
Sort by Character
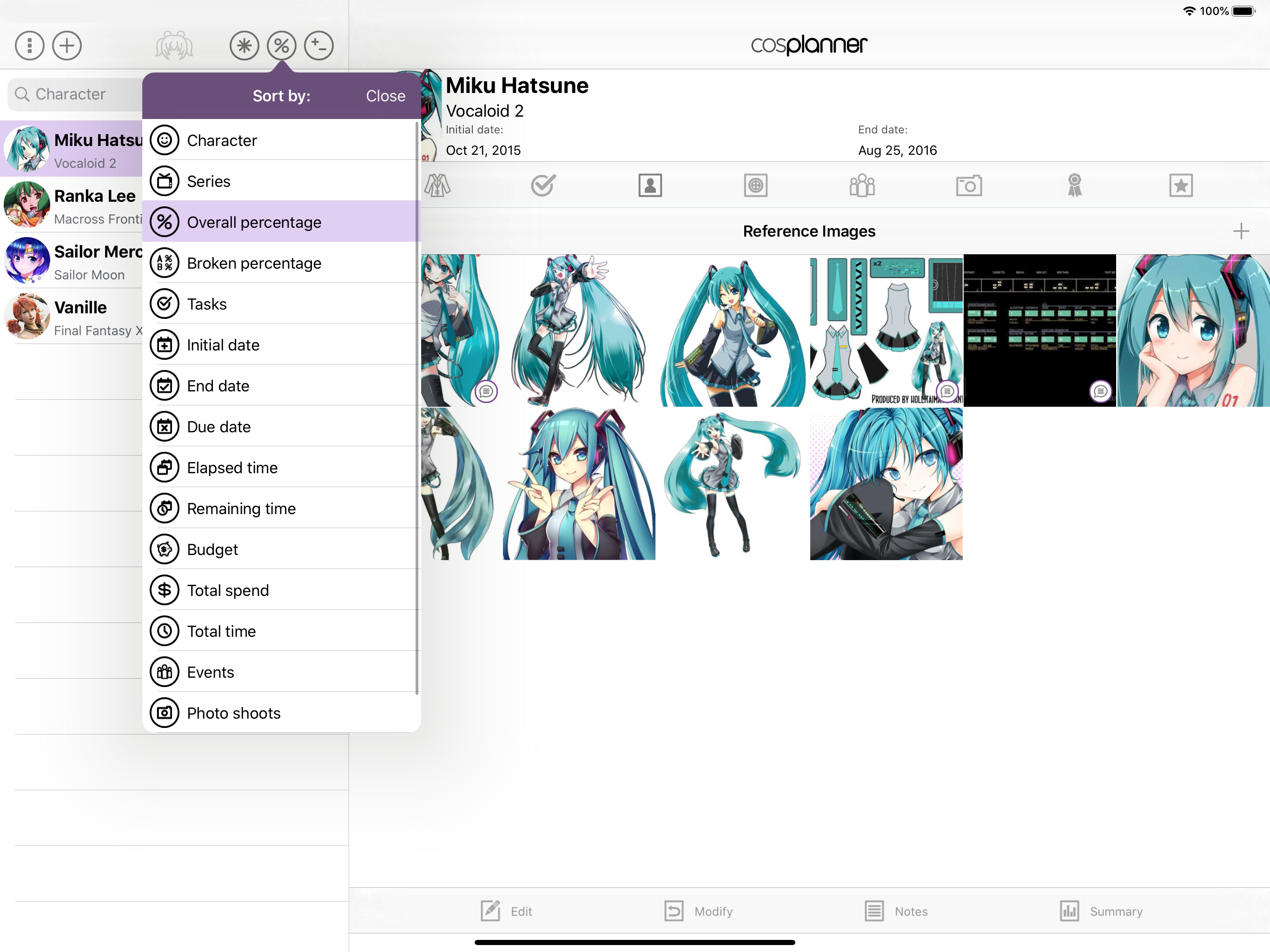(281, 140)
